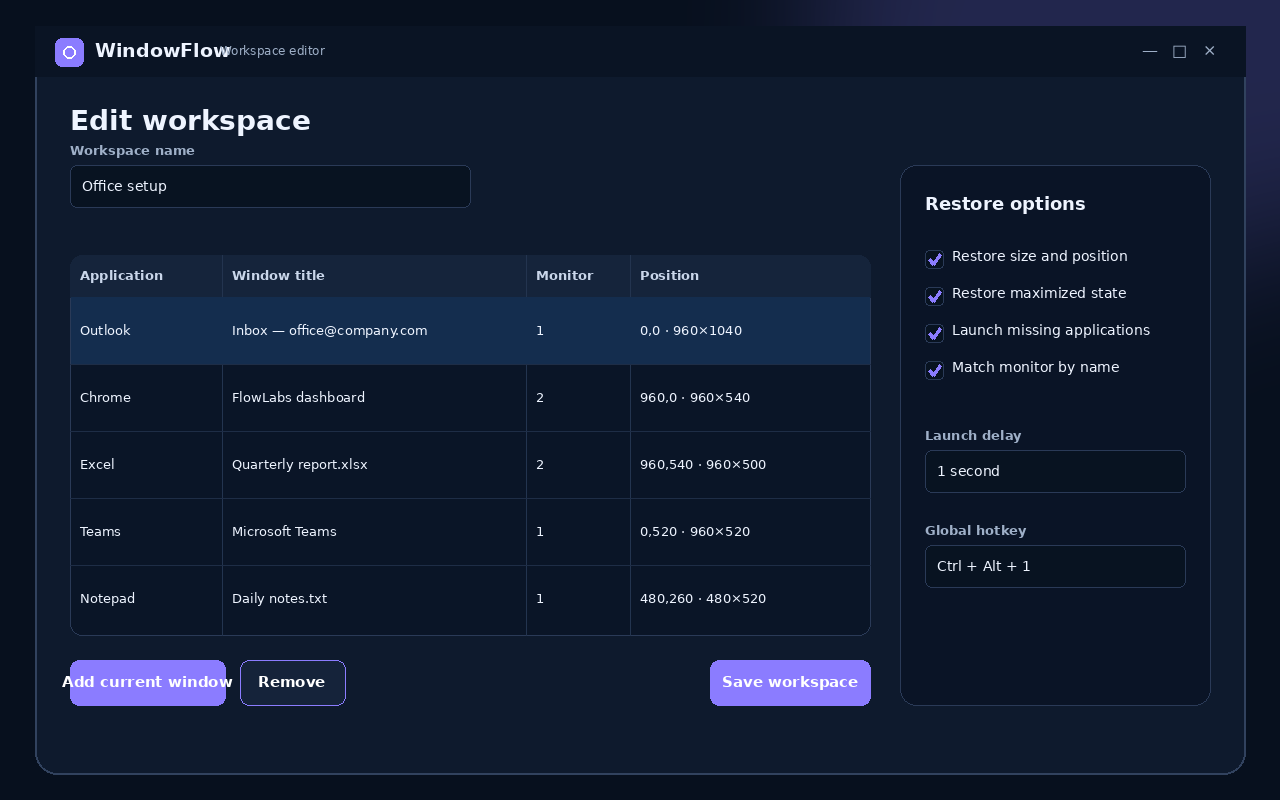
Task: Click the Global hotkey field
Action: [1055, 566]
